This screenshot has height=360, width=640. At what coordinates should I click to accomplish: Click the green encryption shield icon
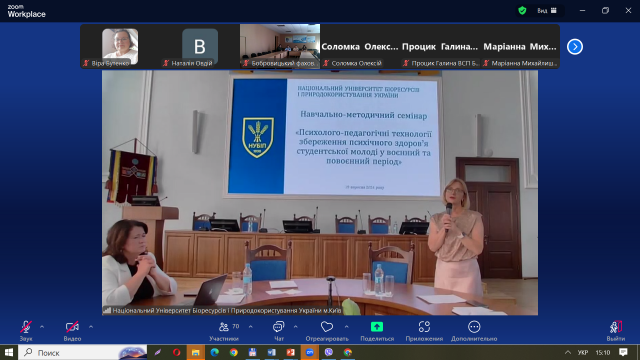pyautogui.click(x=522, y=11)
